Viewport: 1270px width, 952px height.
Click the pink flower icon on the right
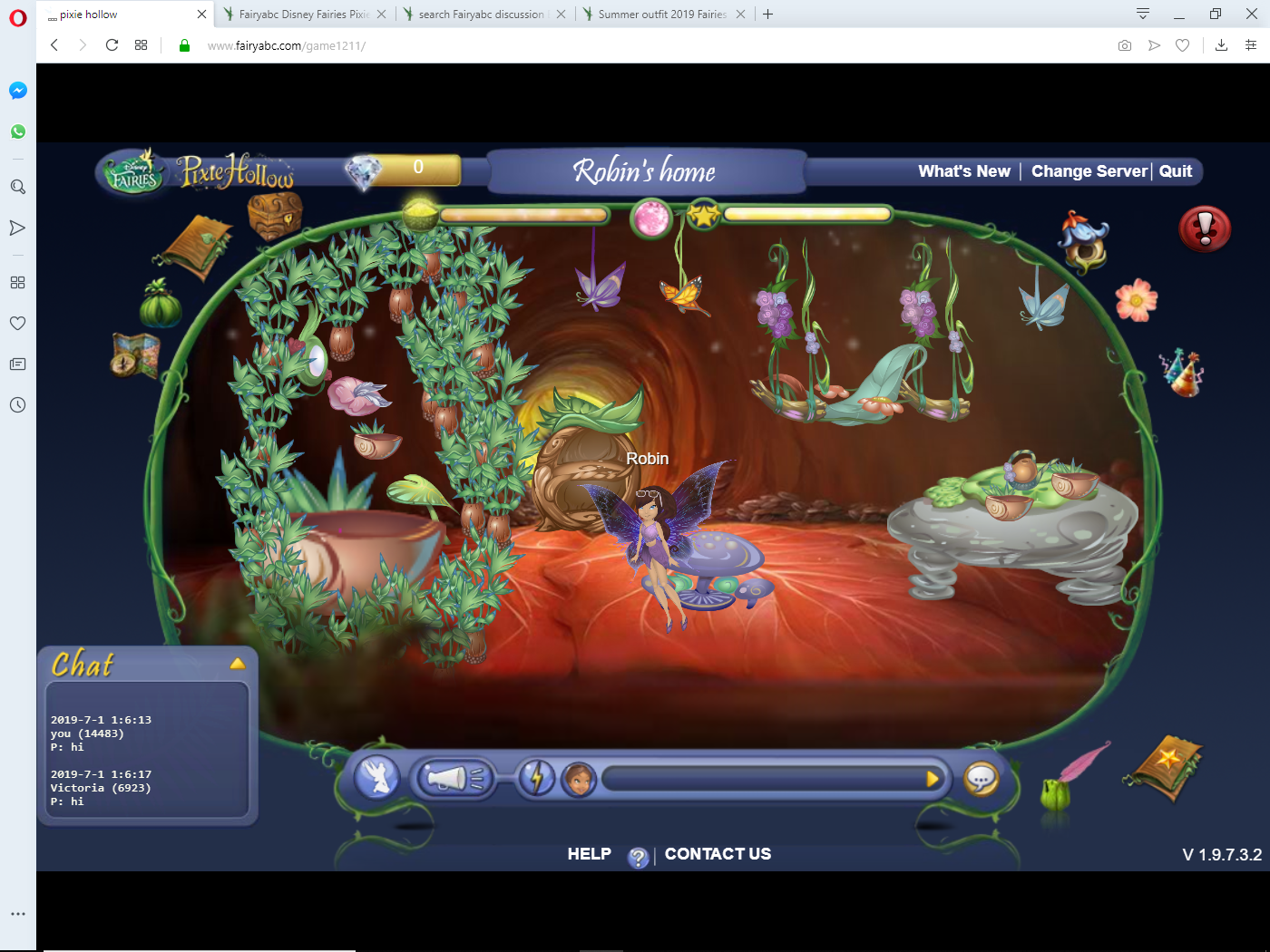[1137, 302]
